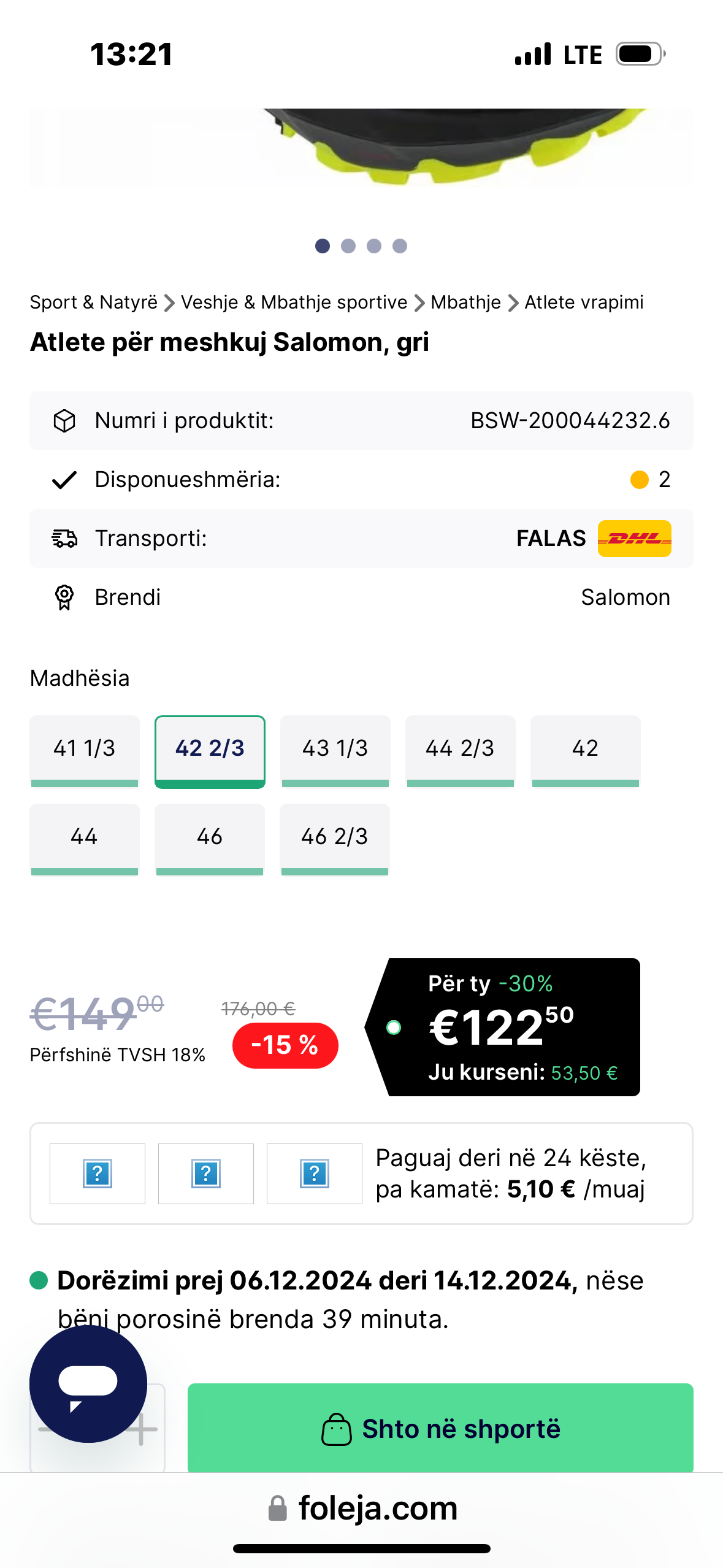Navigate to Mbathje breadcrumb
The height and width of the screenshot is (1568, 723).
click(x=465, y=302)
